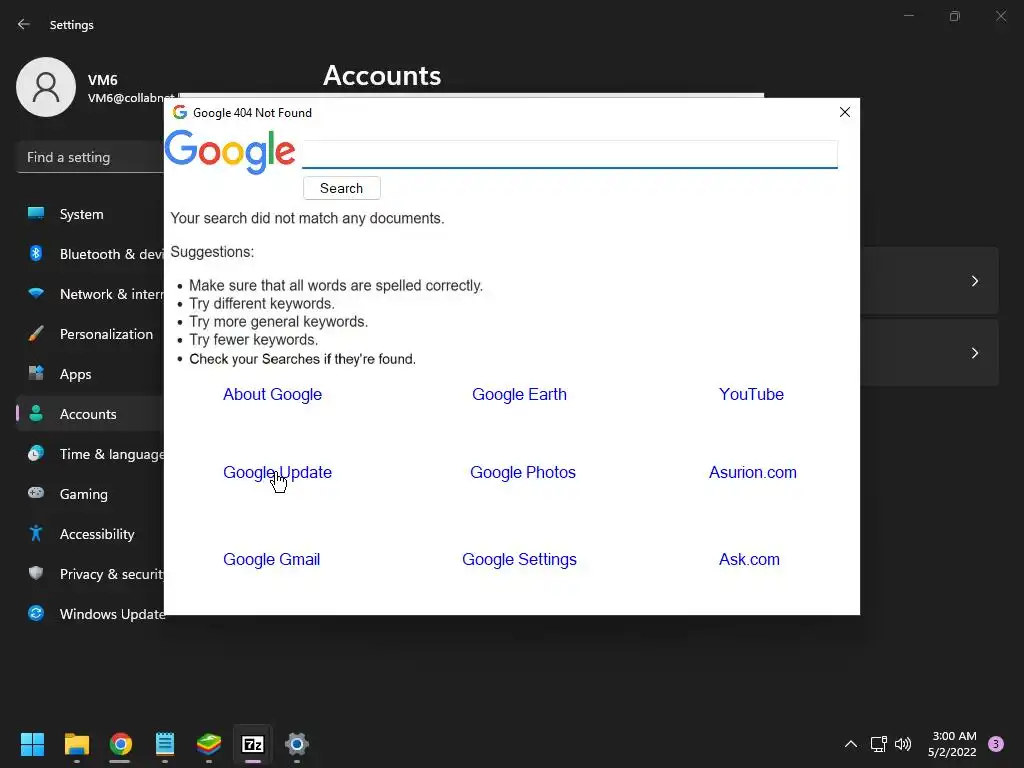Launch Google Chrome from taskbar
1024x768 pixels.
coord(121,744)
